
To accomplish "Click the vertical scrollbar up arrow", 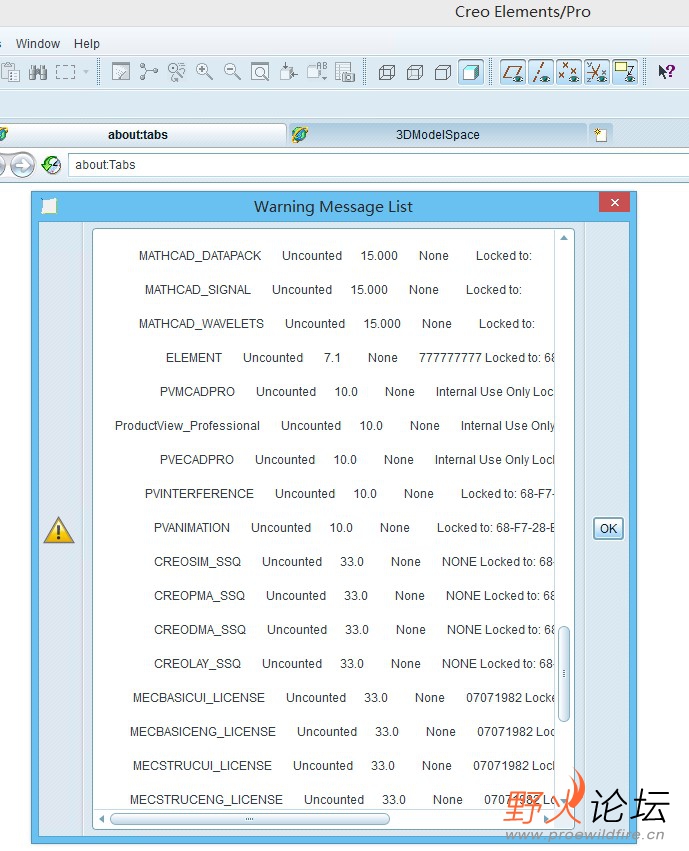I will (564, 238).
